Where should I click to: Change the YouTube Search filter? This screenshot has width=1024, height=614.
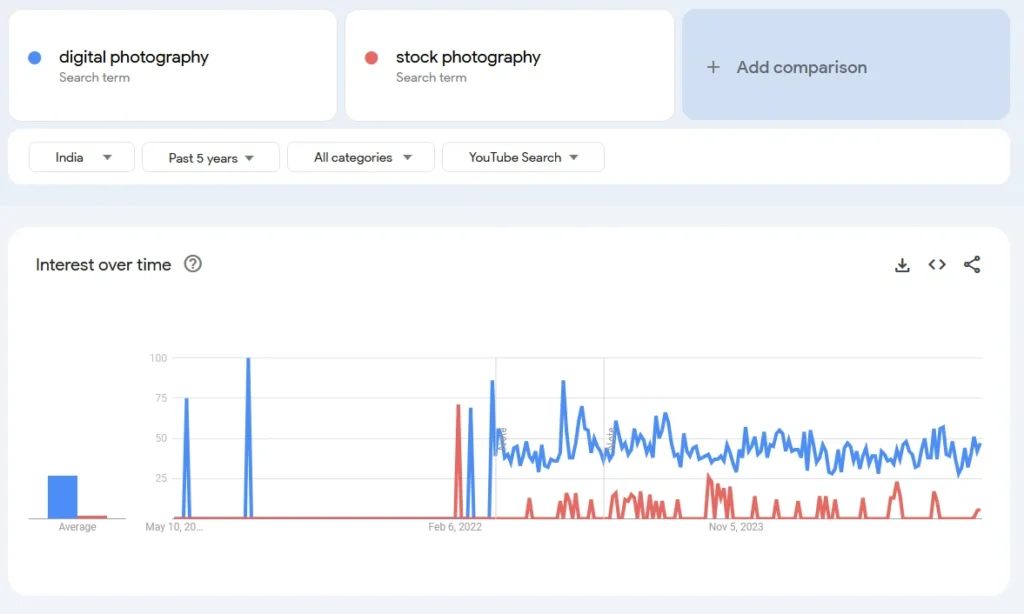coord(522,157)
